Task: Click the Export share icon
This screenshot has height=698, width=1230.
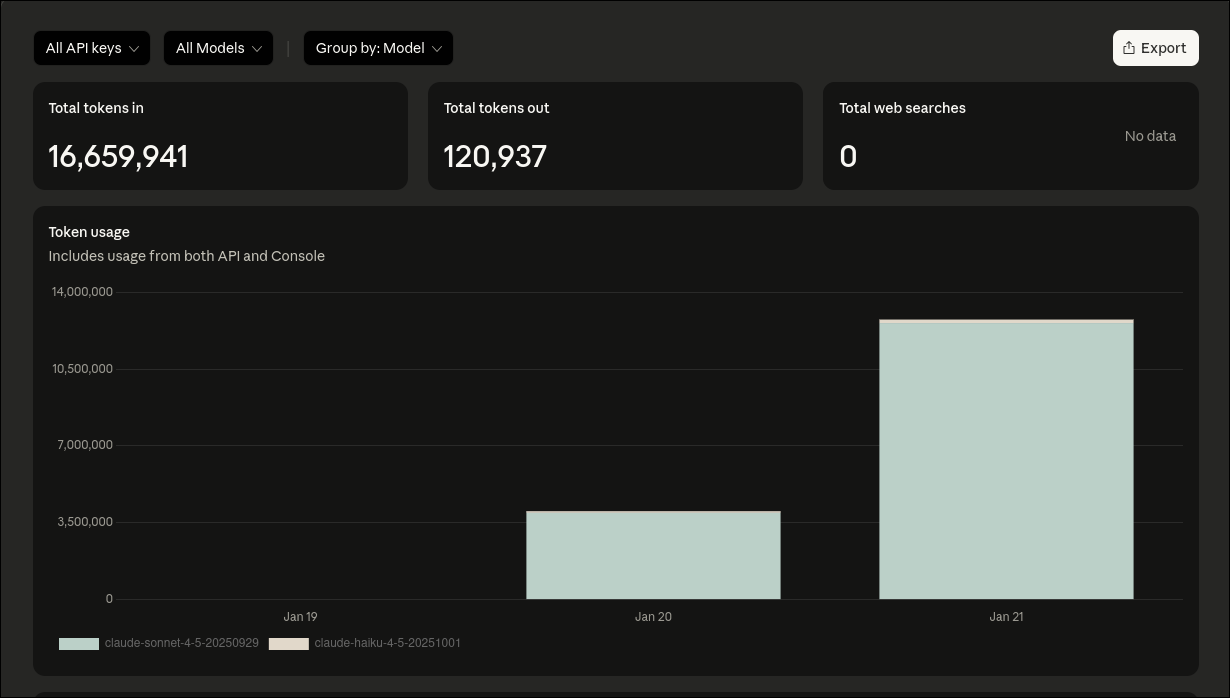Action: [1129, 47]
